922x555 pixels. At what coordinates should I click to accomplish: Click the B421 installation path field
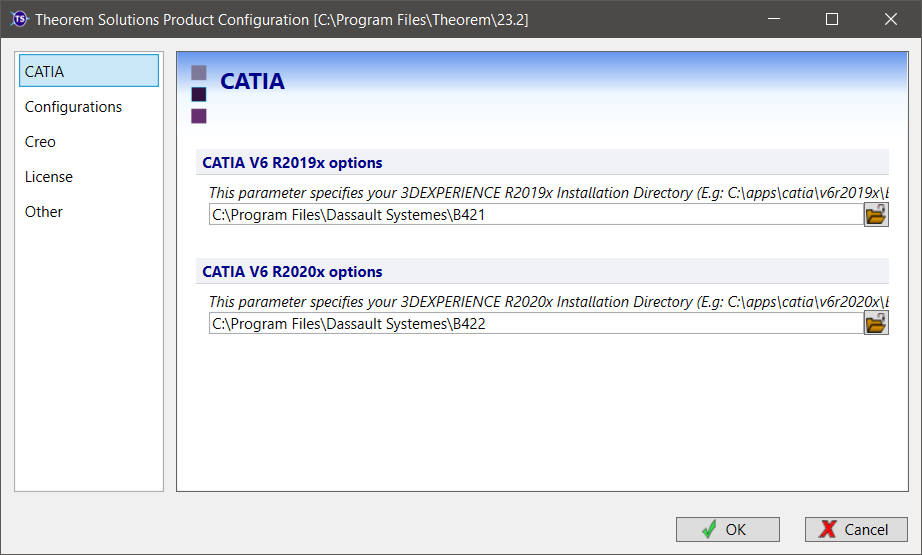pyautogui.click(x=536, y=215)
